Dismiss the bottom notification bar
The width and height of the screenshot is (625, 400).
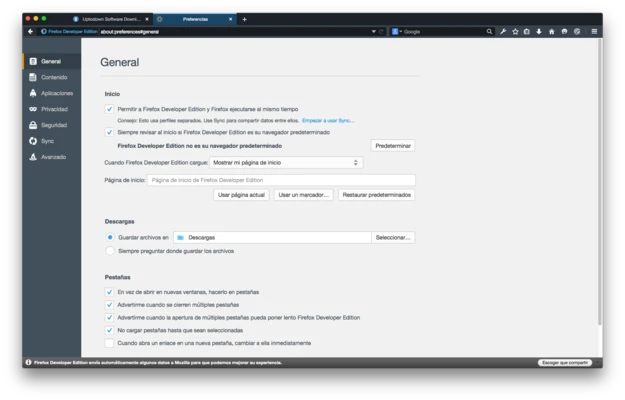coord(597,363)
